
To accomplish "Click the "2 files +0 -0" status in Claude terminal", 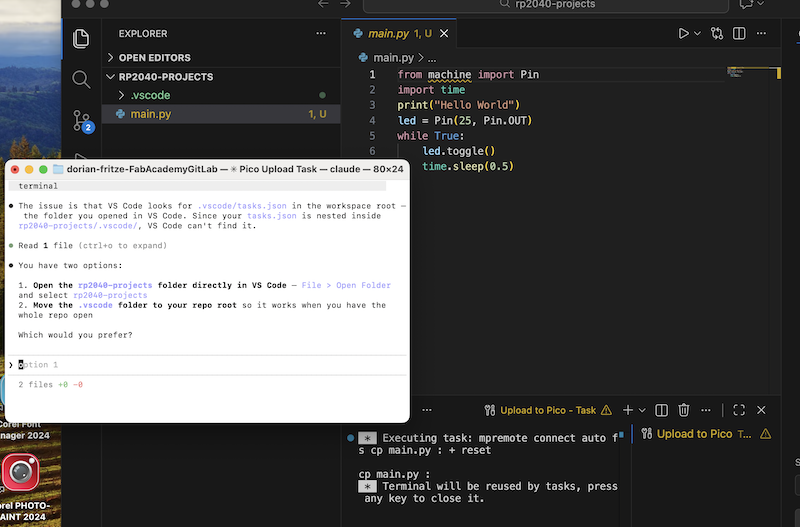I will tap(51, 385).
